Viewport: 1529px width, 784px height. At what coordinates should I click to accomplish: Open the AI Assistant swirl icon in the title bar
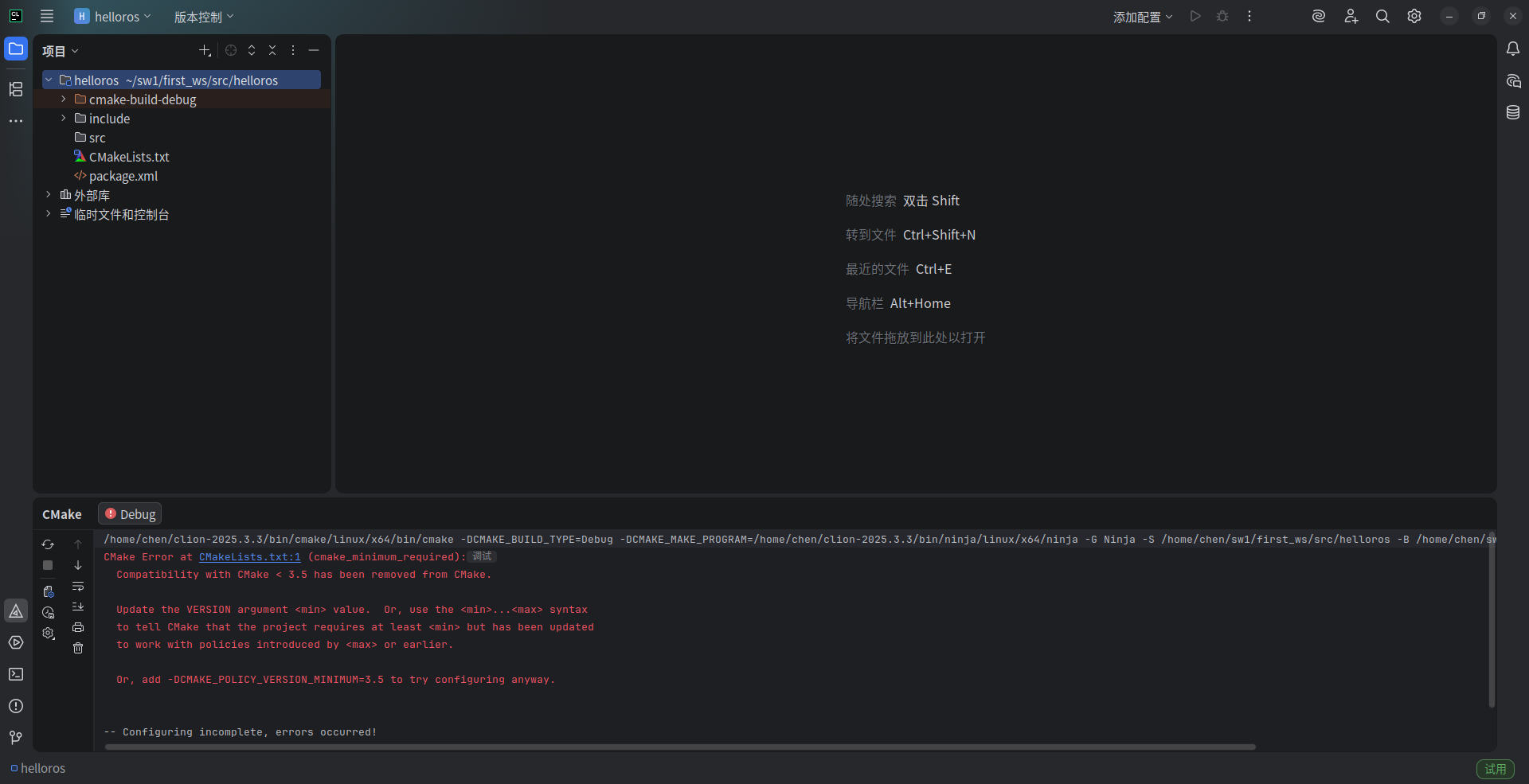(x=1319, y=16)
